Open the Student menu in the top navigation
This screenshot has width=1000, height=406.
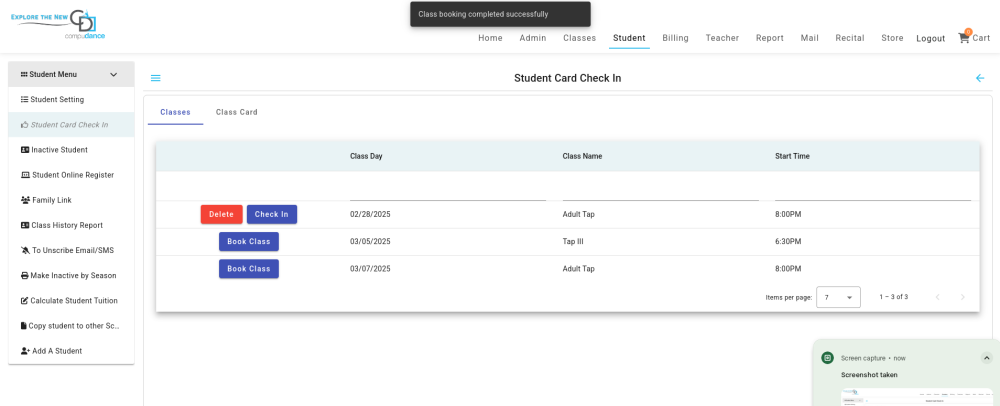(x=629, y=38)
